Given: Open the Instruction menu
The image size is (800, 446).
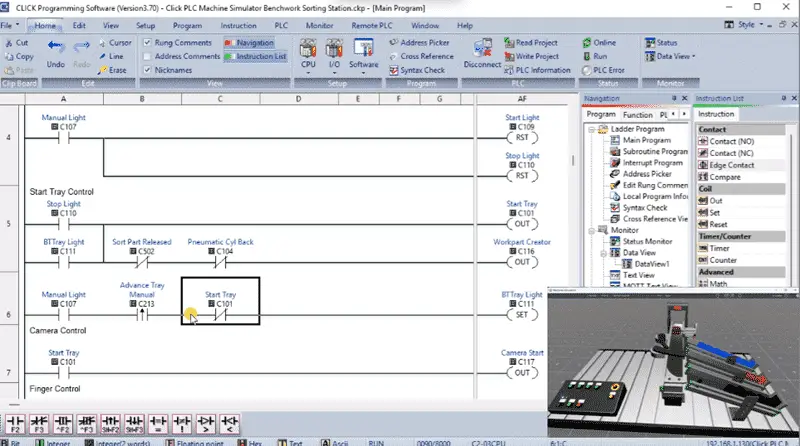Looking at the screenshot, I should 238,26.
